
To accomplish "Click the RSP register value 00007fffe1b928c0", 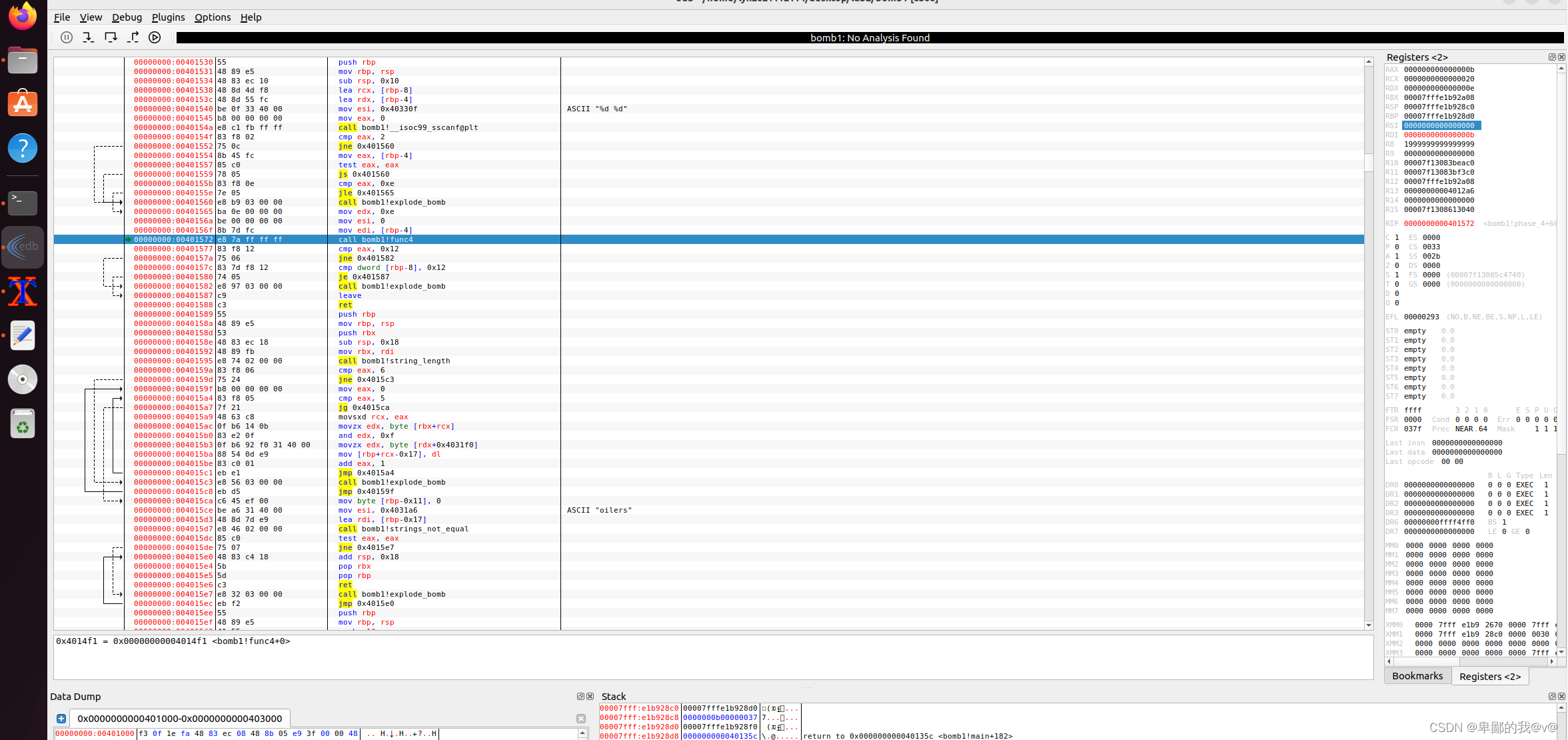I will [x=1439, y=107].
